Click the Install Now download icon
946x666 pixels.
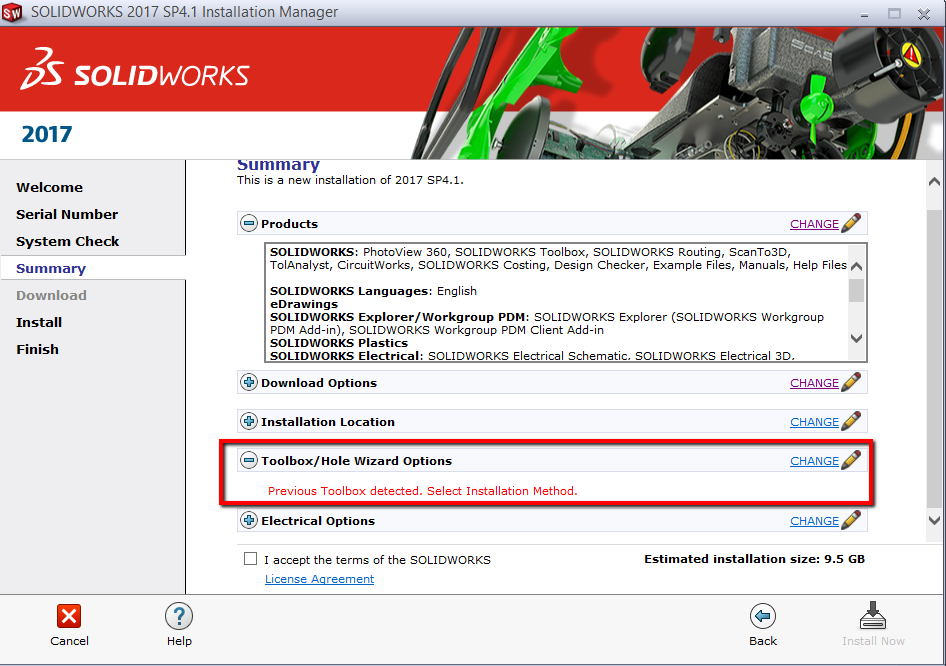click(x=873, y=615)
